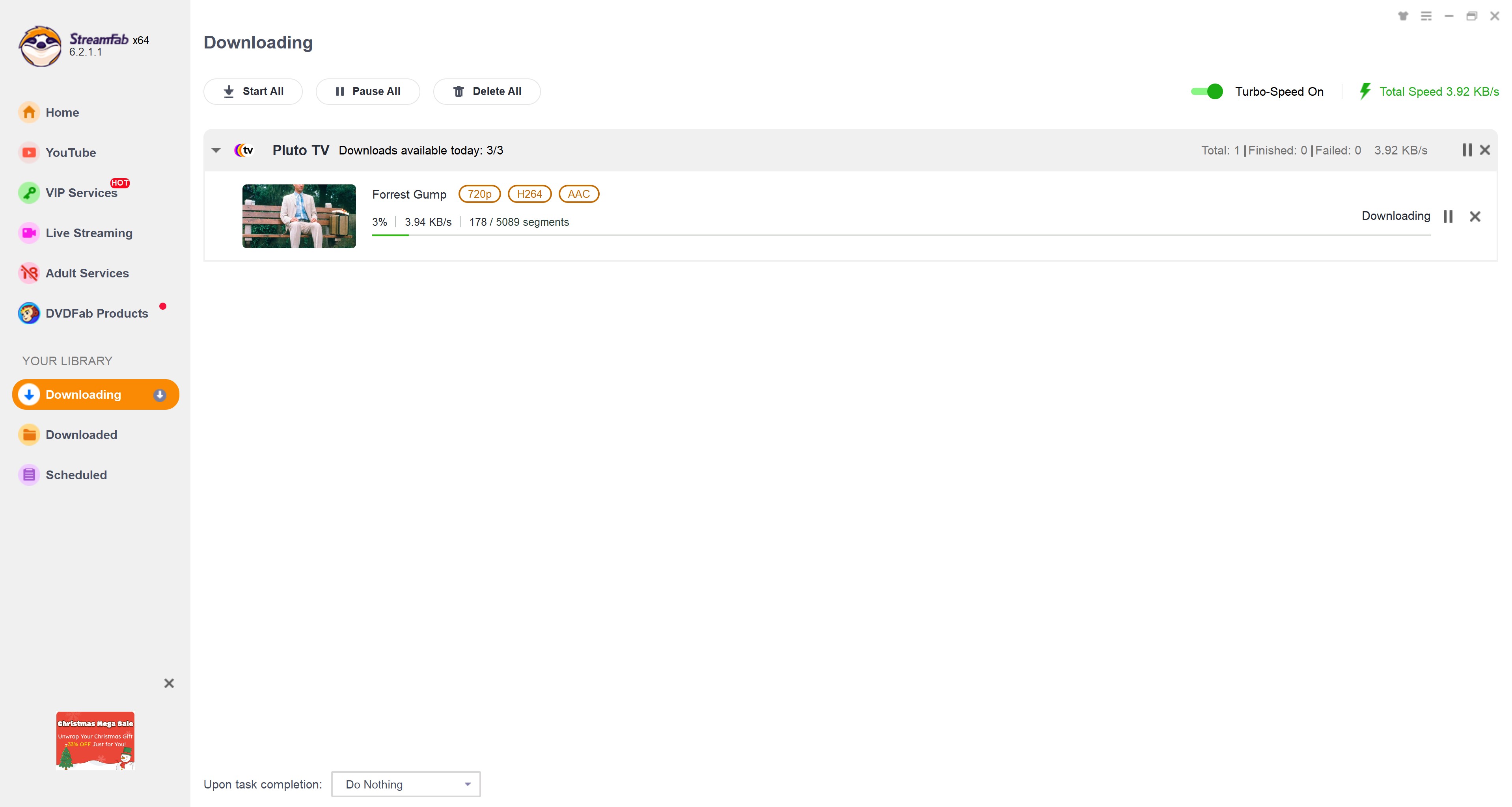Open the hamburger main menu
The image size is (1512, 807).
click(1426, 16)
